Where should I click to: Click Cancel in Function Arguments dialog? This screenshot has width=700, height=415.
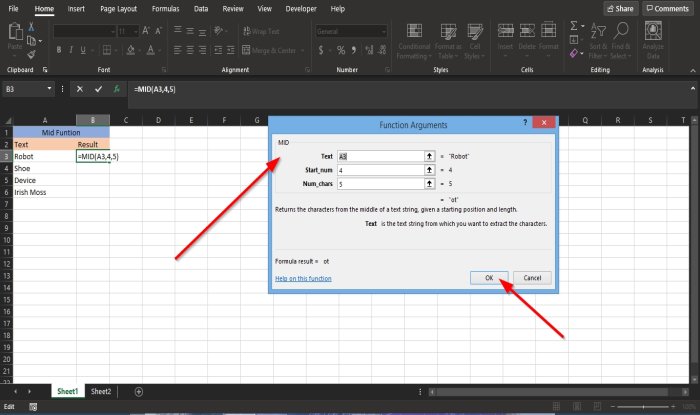[x=532, y=277]
